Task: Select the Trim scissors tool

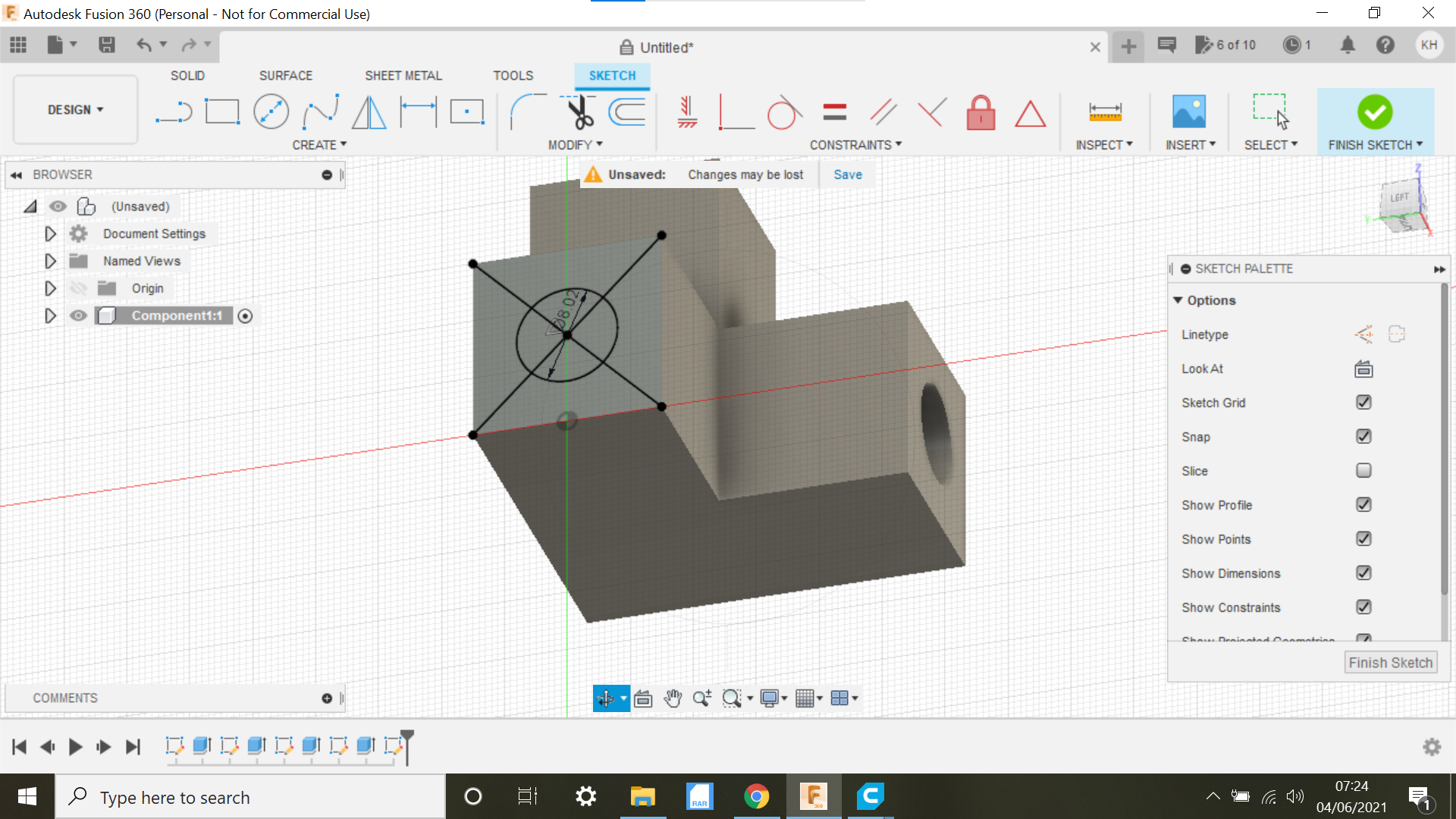Action: coord(579,111)
